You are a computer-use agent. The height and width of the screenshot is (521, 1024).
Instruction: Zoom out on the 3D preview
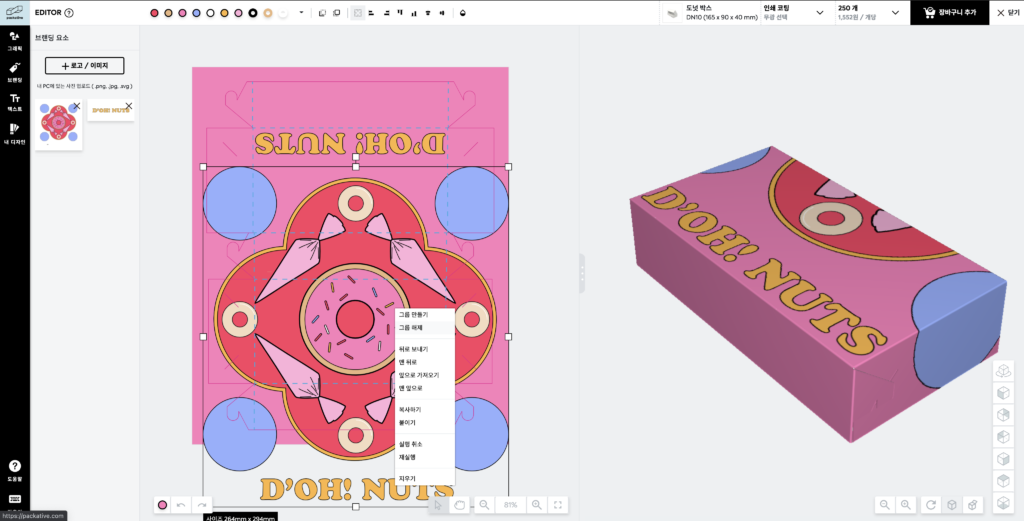pyautogui.click(x=884, y=505)
